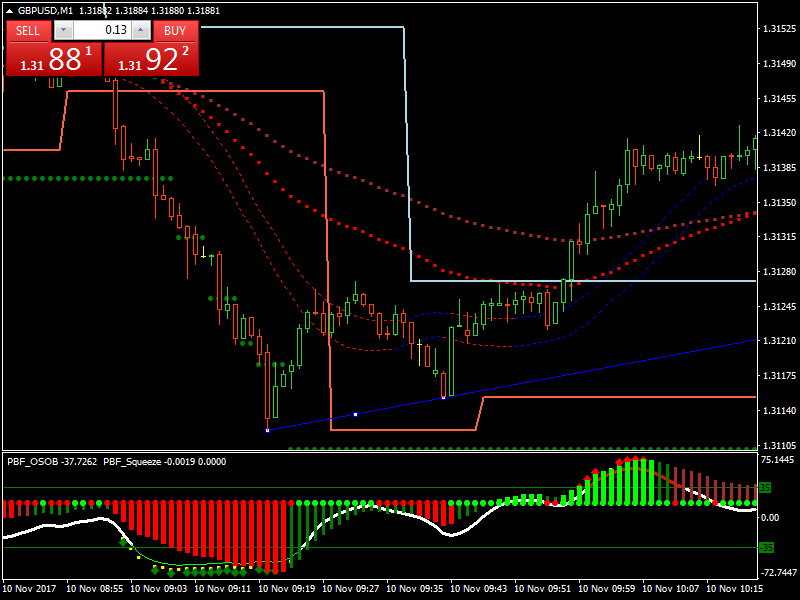Click the 1.31420 price scale label

tap(779, 133)
